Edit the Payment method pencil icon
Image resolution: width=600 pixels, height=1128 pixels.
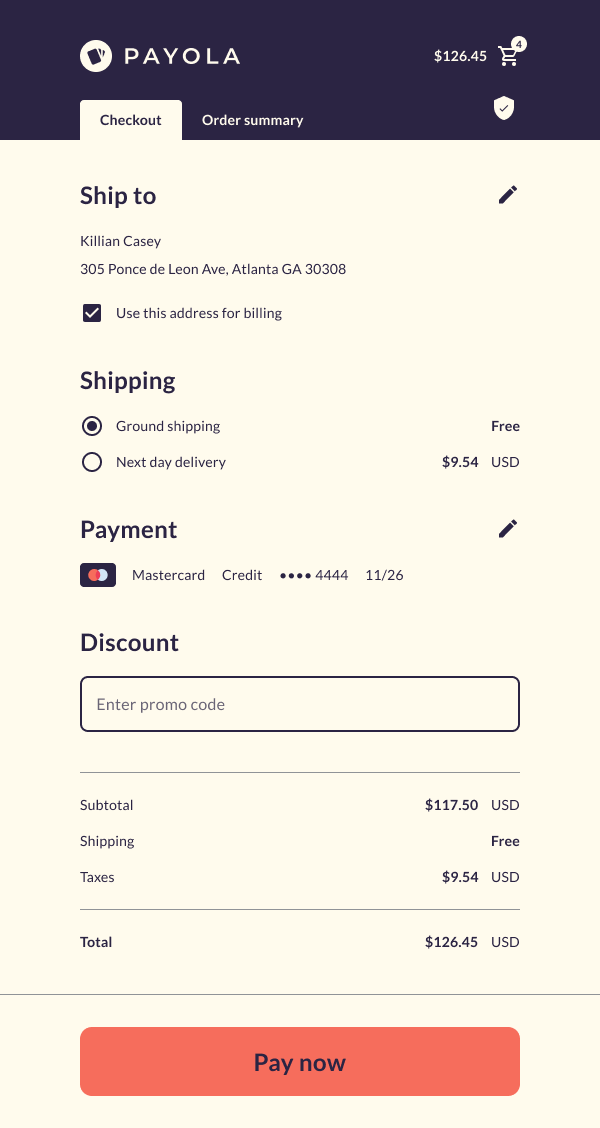point(508,529)
